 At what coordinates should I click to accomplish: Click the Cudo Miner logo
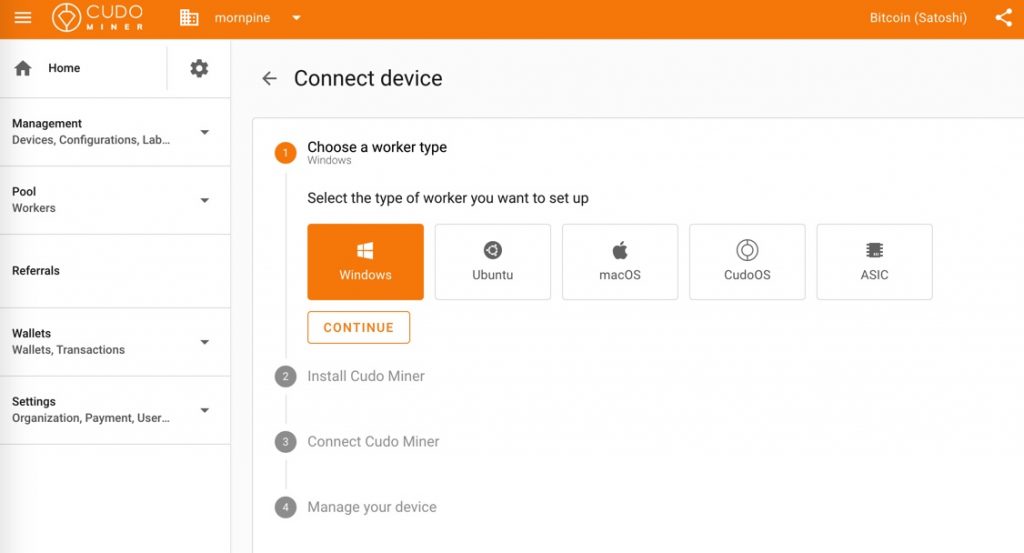click(x=98, y=18)
